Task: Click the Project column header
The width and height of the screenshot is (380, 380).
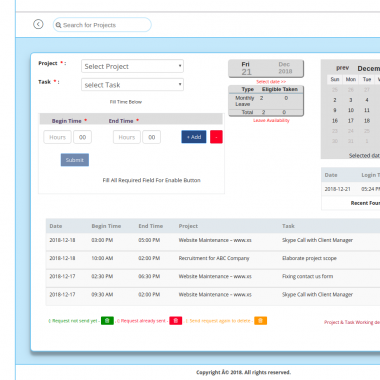Action: tap(188, 226)
